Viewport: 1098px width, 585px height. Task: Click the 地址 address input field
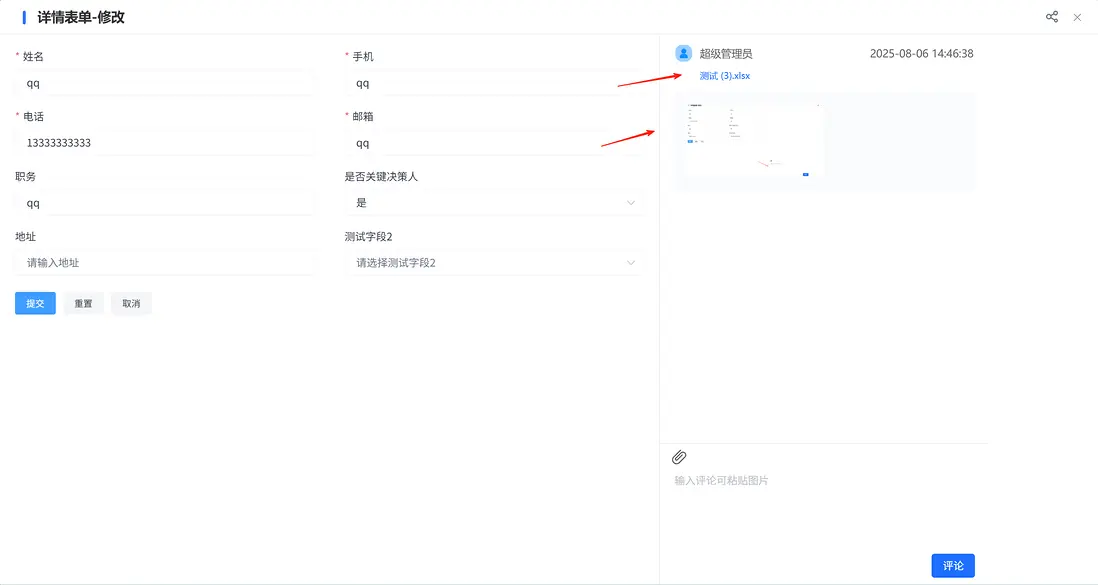tap(164, 262)
